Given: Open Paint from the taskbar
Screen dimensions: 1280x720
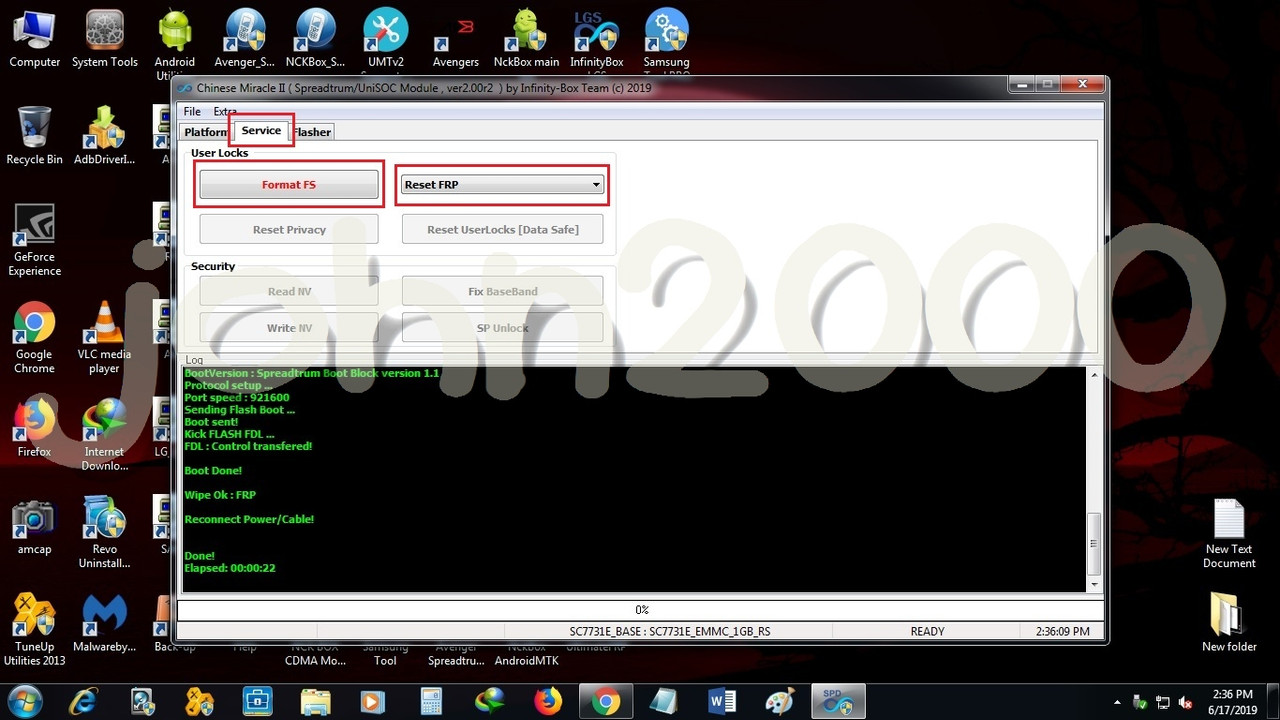Looking at the screenshot, I should pos(779,702).
